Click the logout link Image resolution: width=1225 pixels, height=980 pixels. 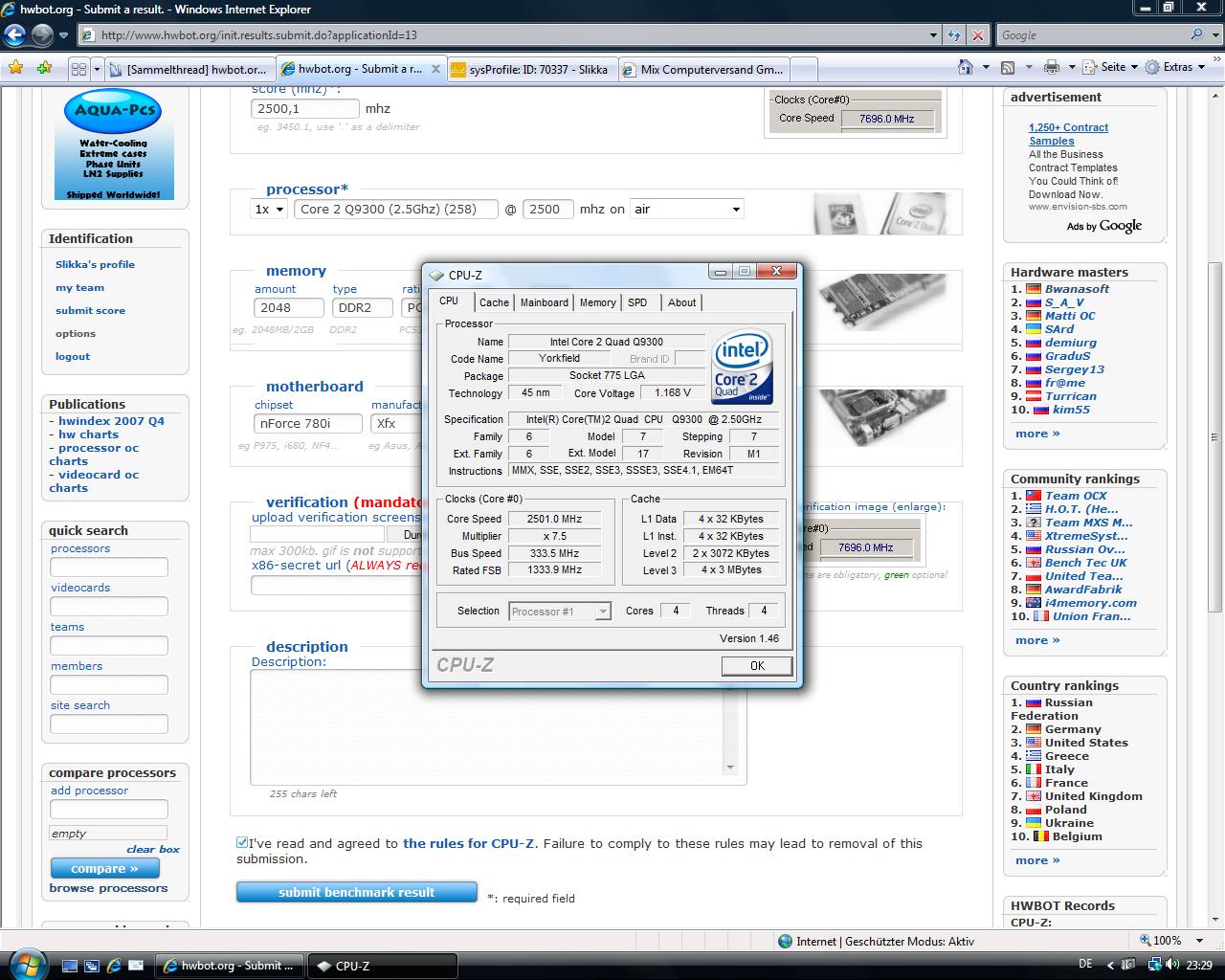(72, 356)
